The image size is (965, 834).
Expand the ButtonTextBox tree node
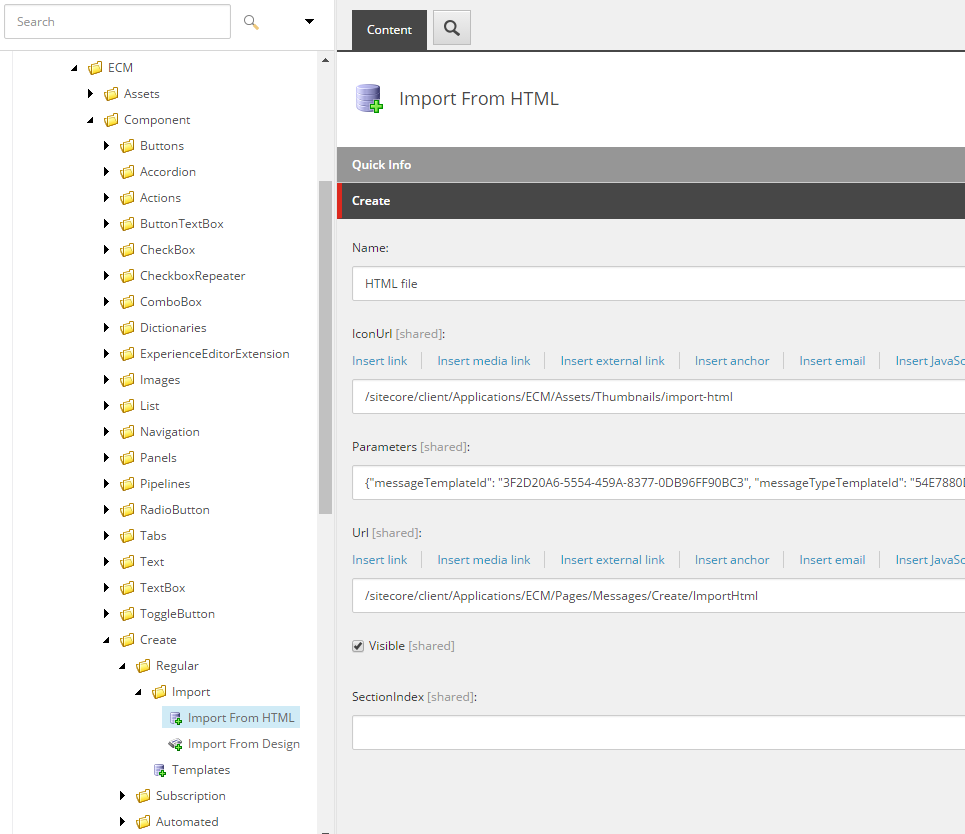[106, 223]
